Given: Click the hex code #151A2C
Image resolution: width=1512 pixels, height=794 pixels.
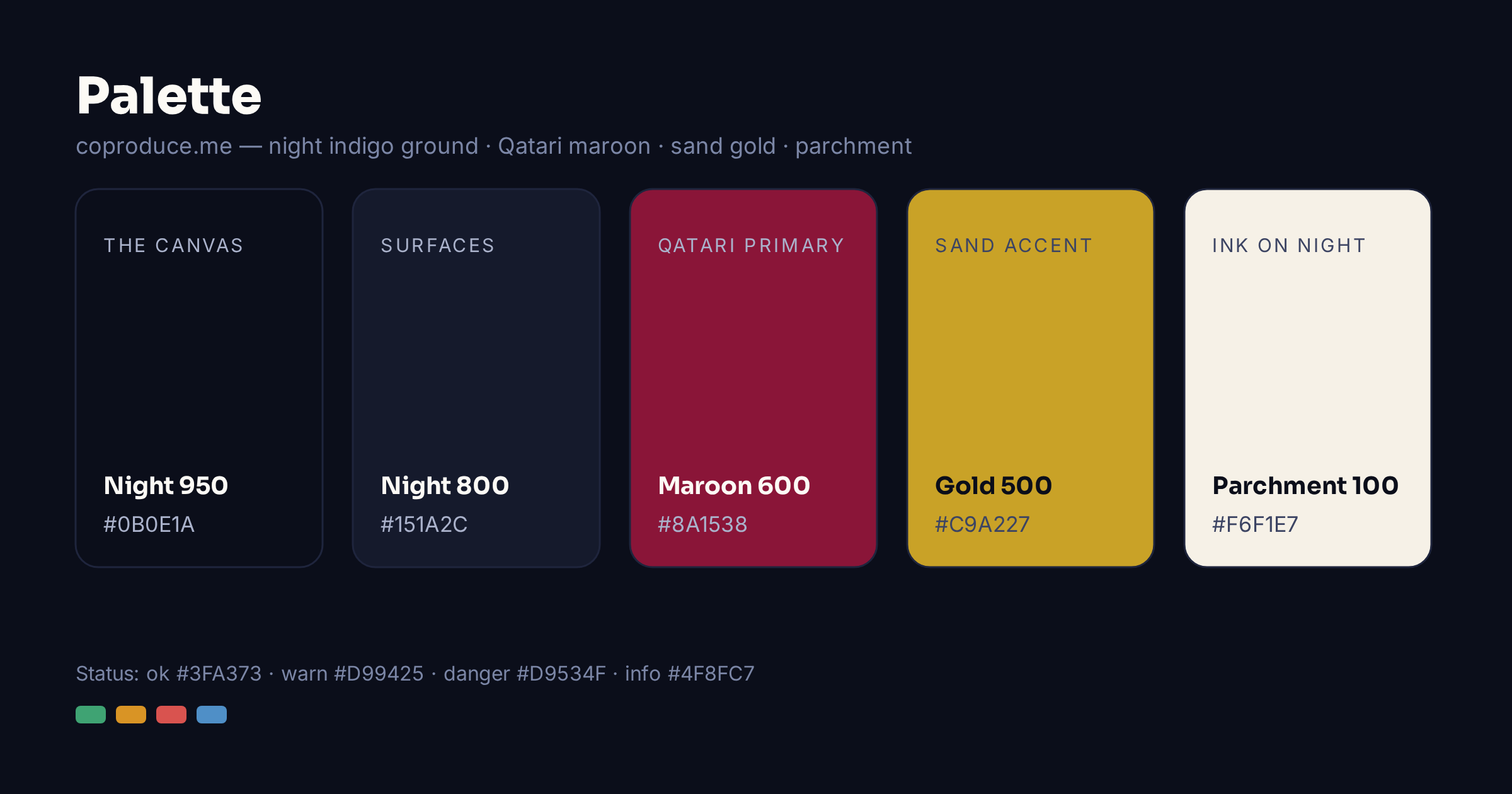Looking at the screenshot, I should (x=424, y=524).
